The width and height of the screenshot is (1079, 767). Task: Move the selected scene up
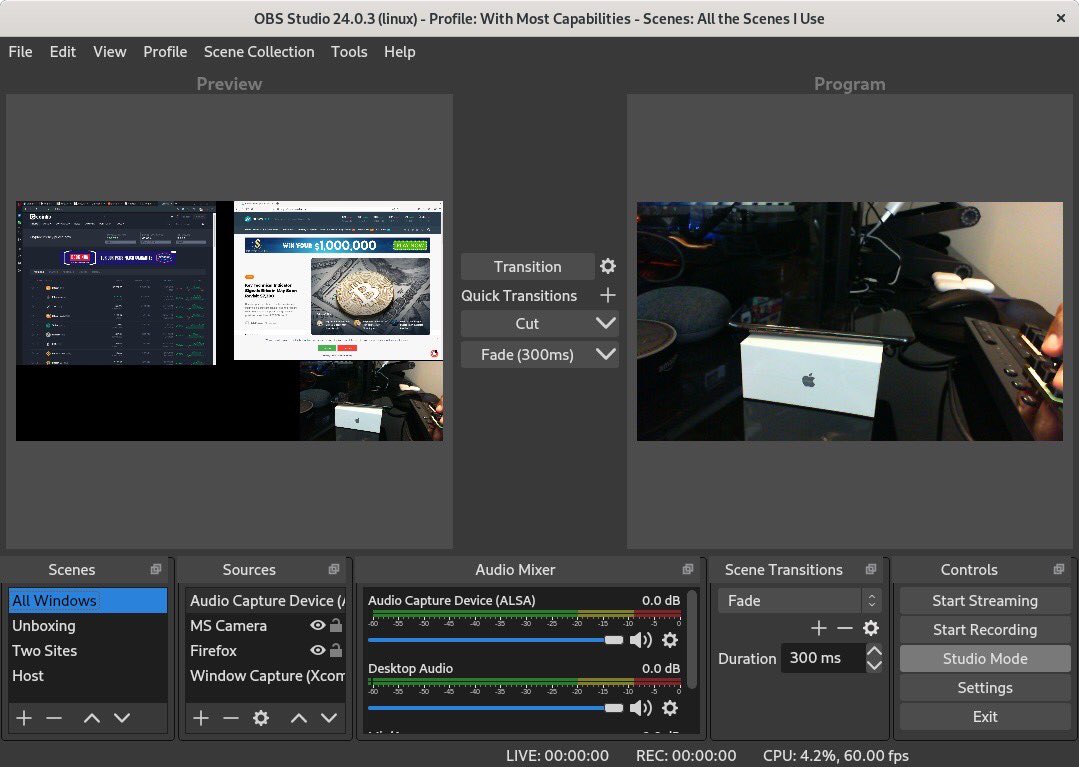click(x=92, y=718)
